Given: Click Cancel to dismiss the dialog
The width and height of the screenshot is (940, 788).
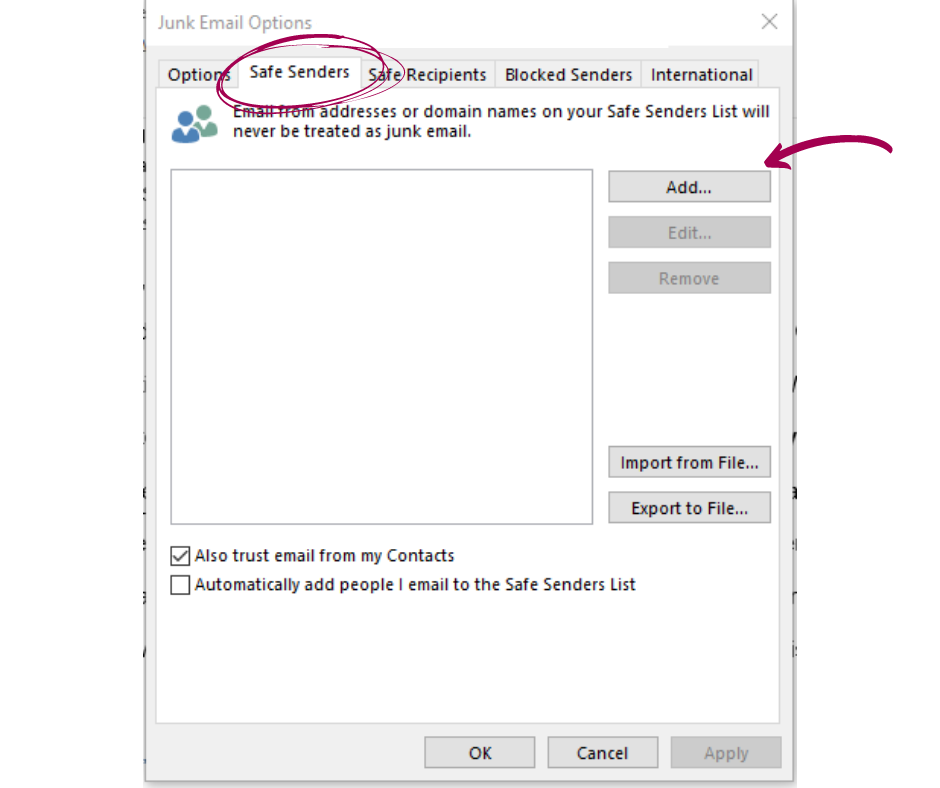Looking at the screenshot, I should [x=602, y=752].
